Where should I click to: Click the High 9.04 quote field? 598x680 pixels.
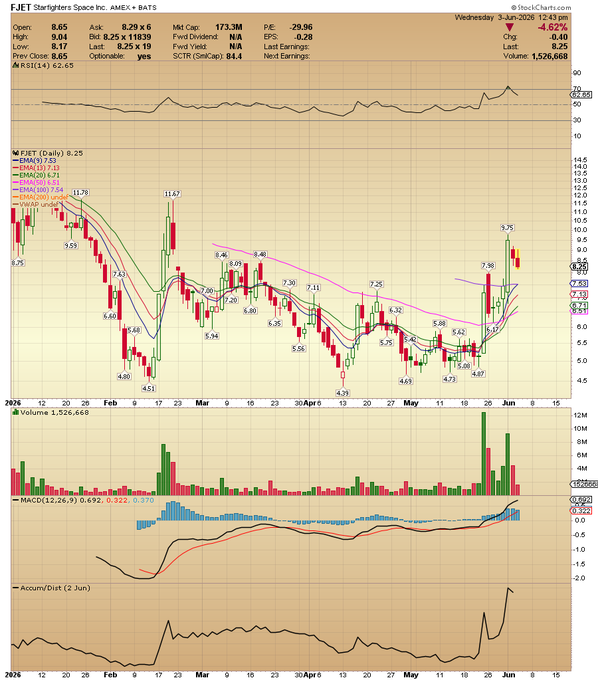[x=40, y=37]
